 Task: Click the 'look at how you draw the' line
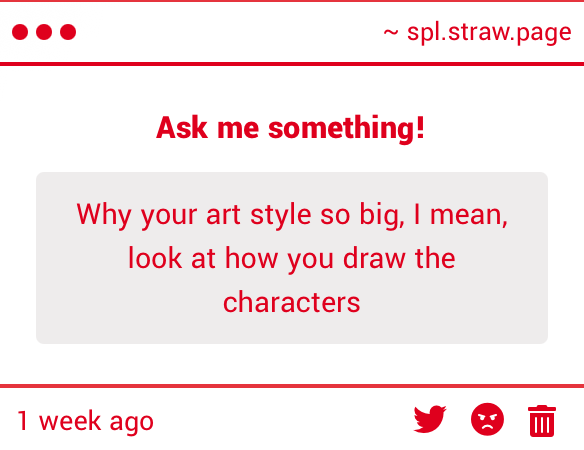coord(292,258)
